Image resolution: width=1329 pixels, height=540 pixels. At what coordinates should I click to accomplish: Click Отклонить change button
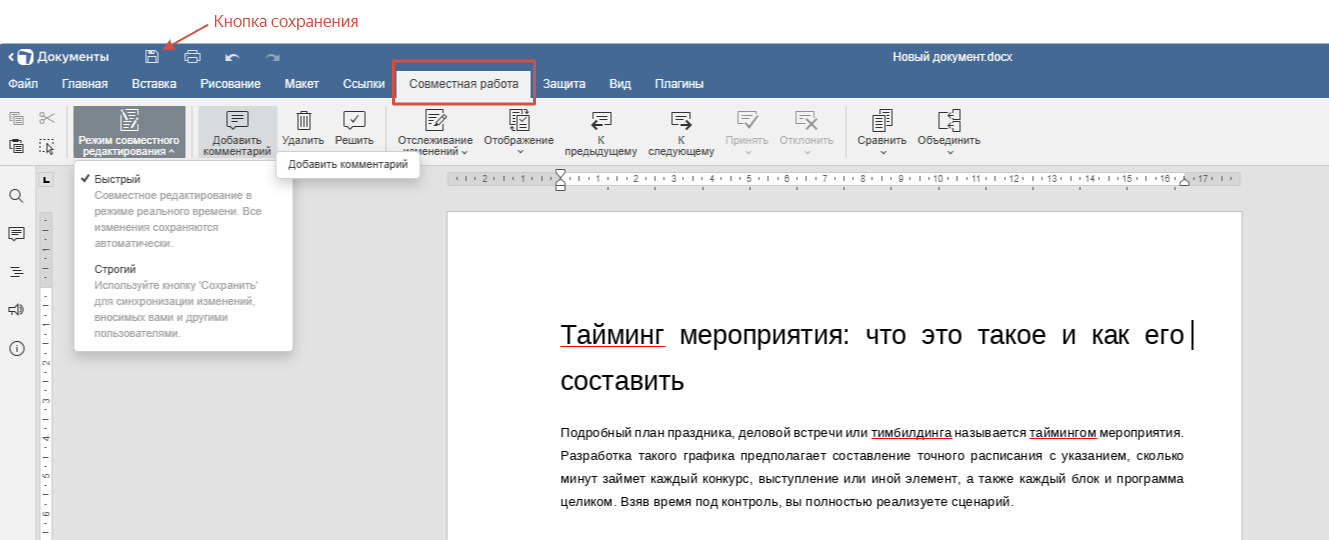tap(806, 133)
